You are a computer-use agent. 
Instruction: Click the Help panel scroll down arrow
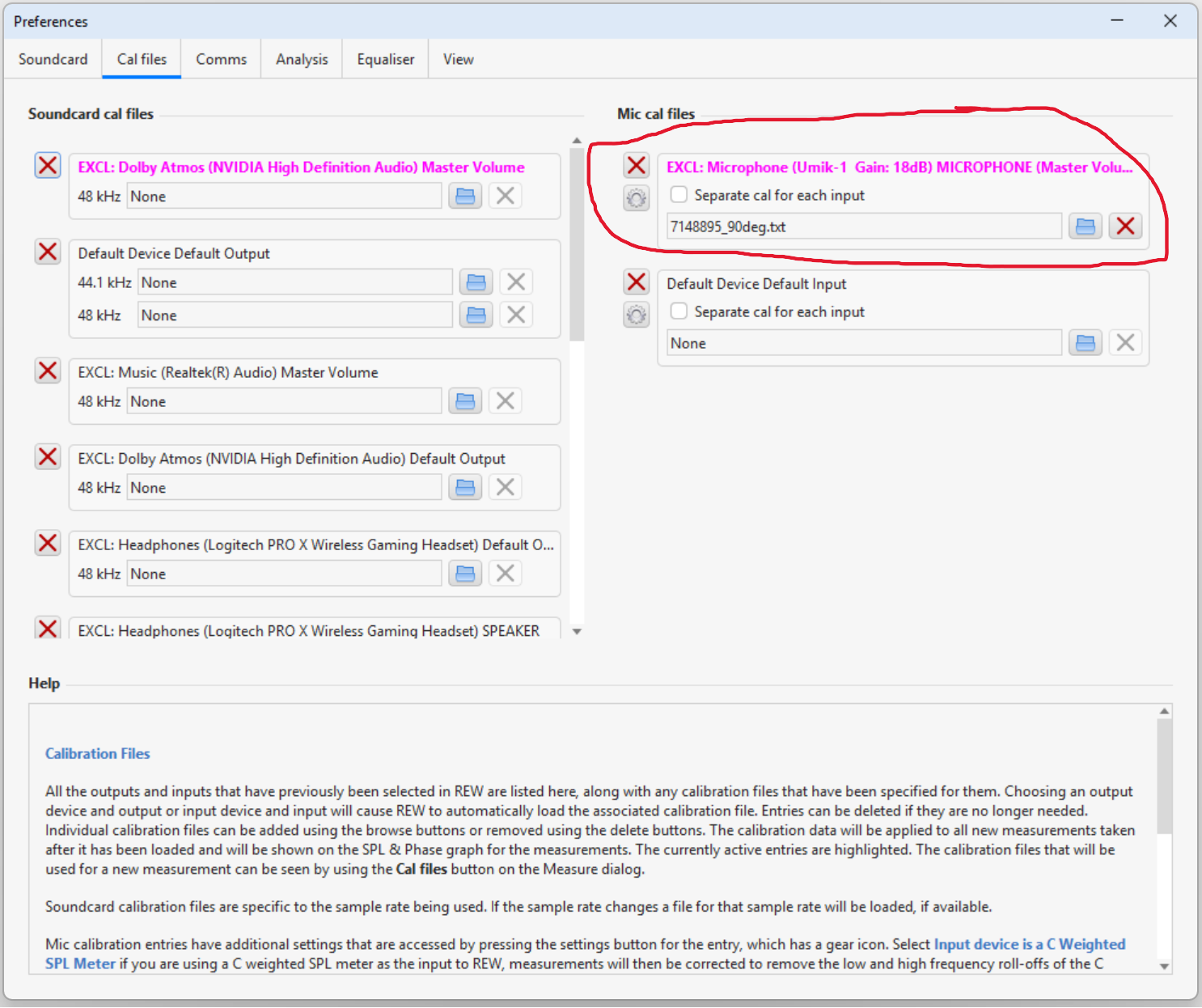(x=1165, y=966)
